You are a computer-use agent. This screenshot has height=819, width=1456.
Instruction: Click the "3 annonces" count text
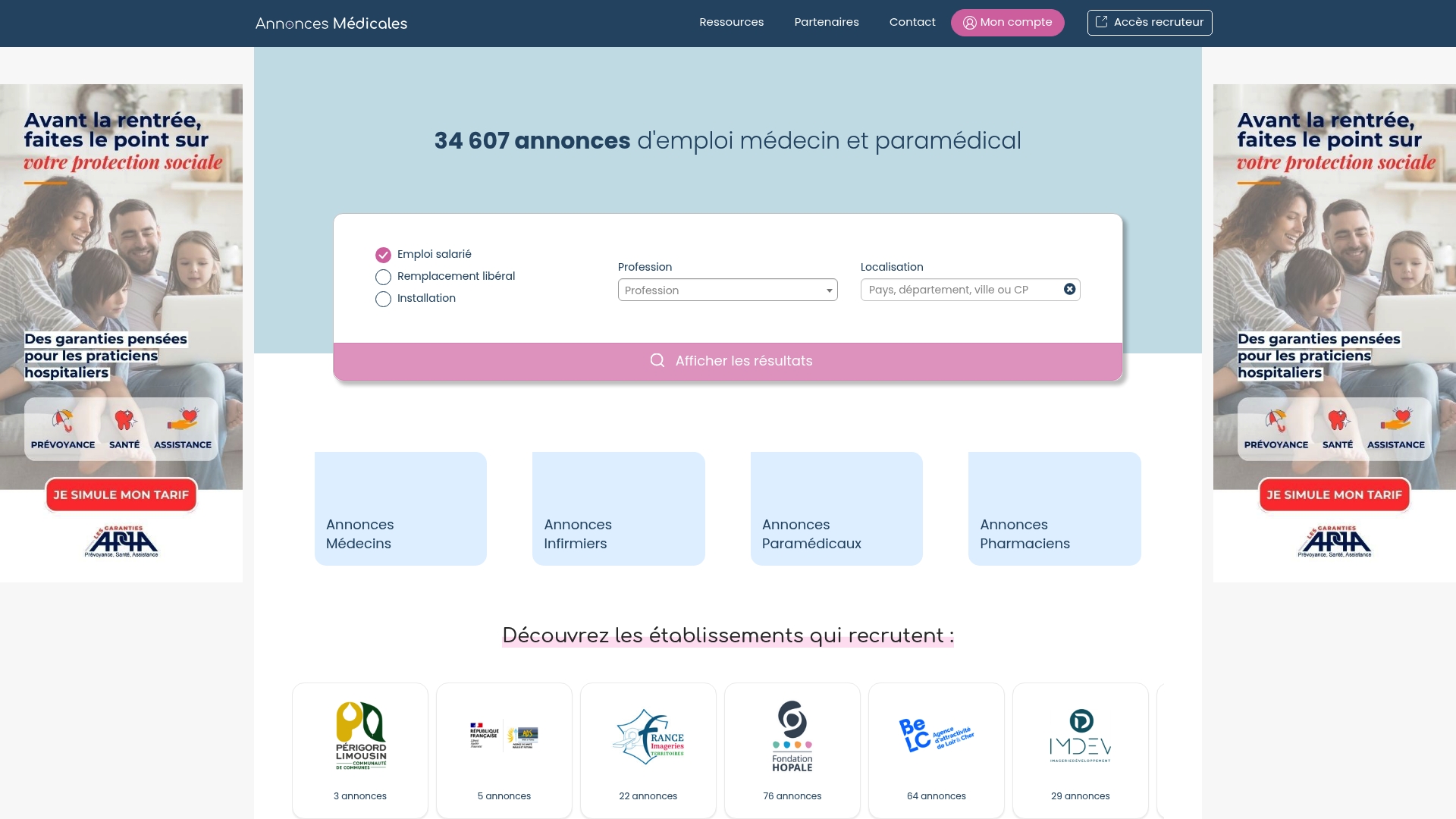pos(360,795)
